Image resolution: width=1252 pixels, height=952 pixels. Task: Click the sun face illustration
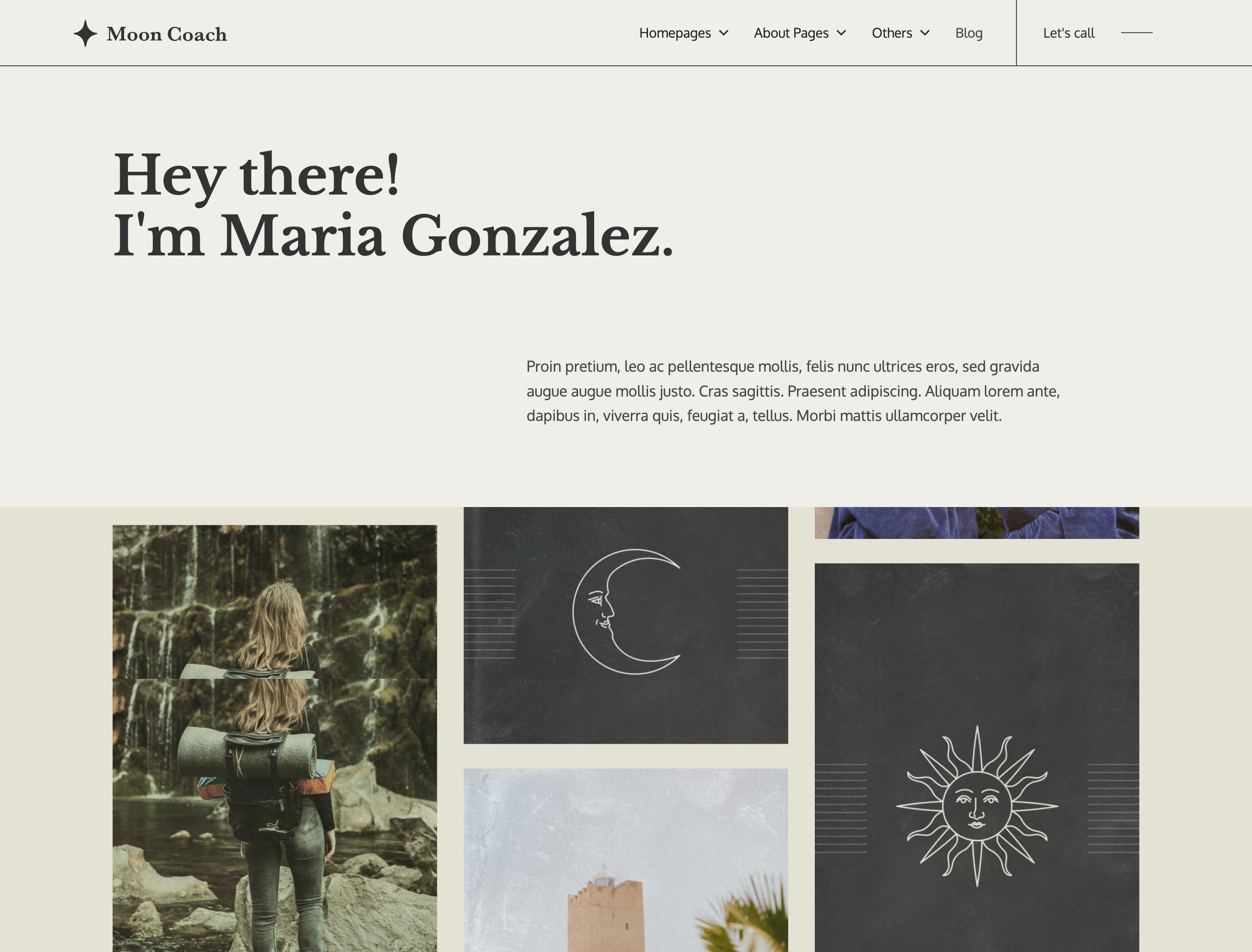977,806
